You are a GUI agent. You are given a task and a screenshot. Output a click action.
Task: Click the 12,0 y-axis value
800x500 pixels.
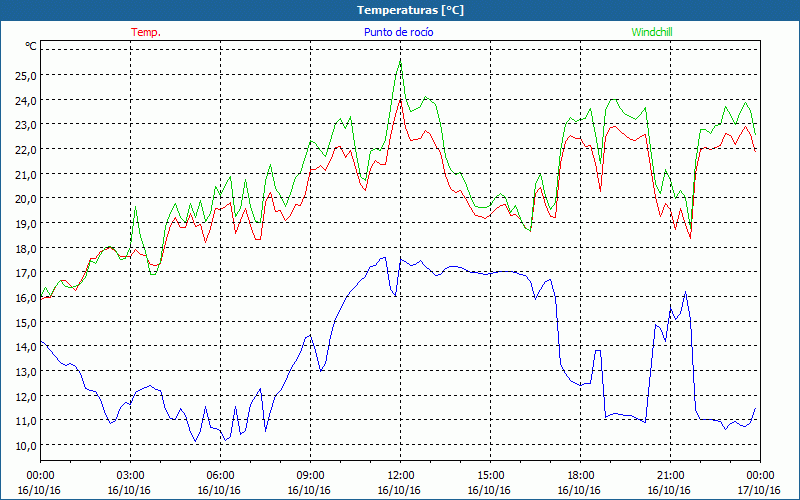26,396
